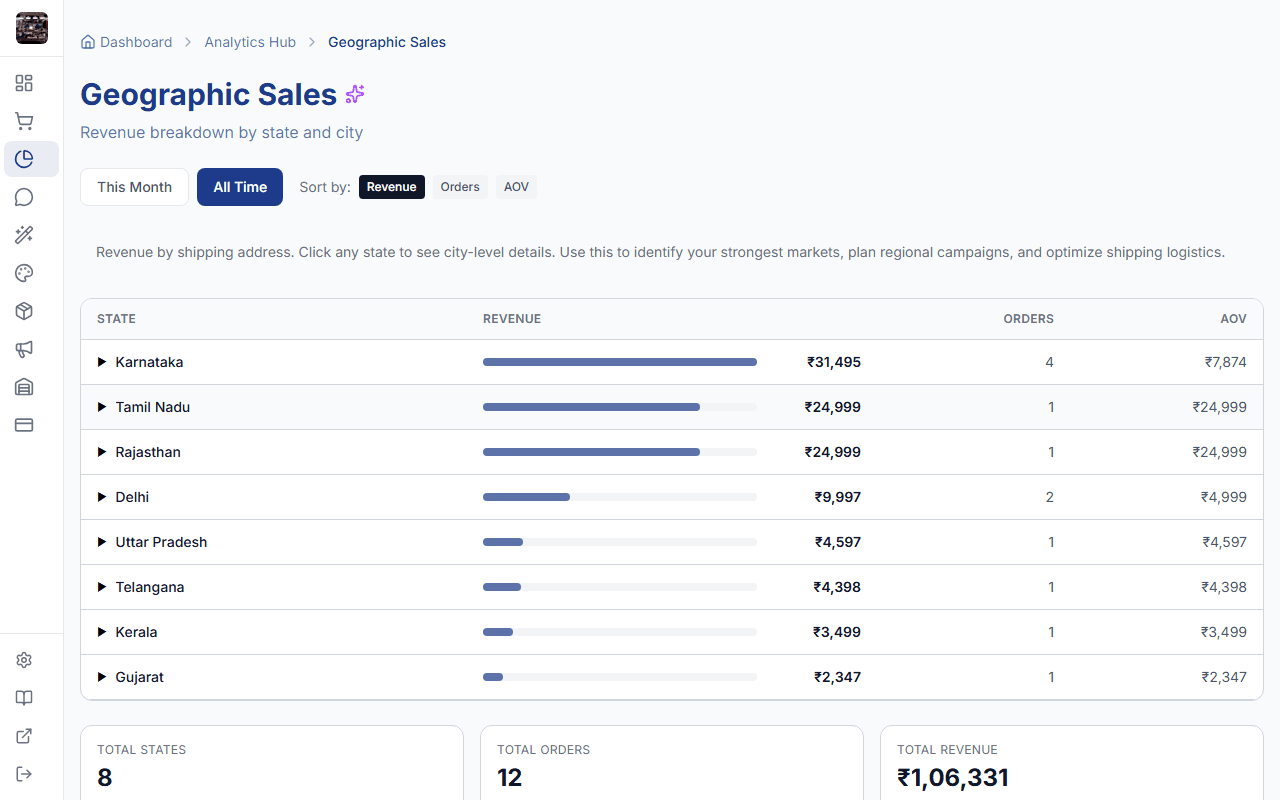Click Delhi revenue progress bar
This screenshot has width=1280, height=800.
pos(620,497)
